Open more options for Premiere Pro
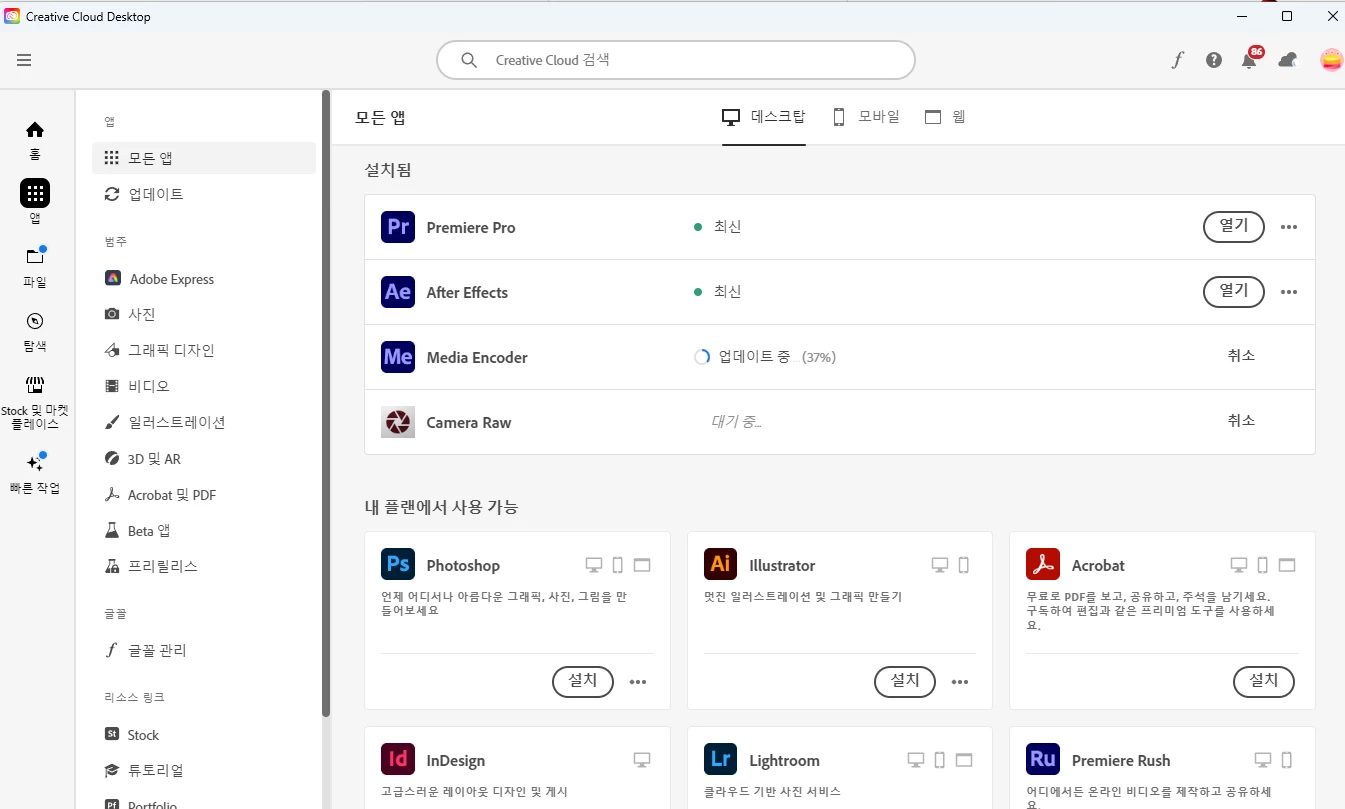This screenshot has height=809, width=1345. (1289, 227)
